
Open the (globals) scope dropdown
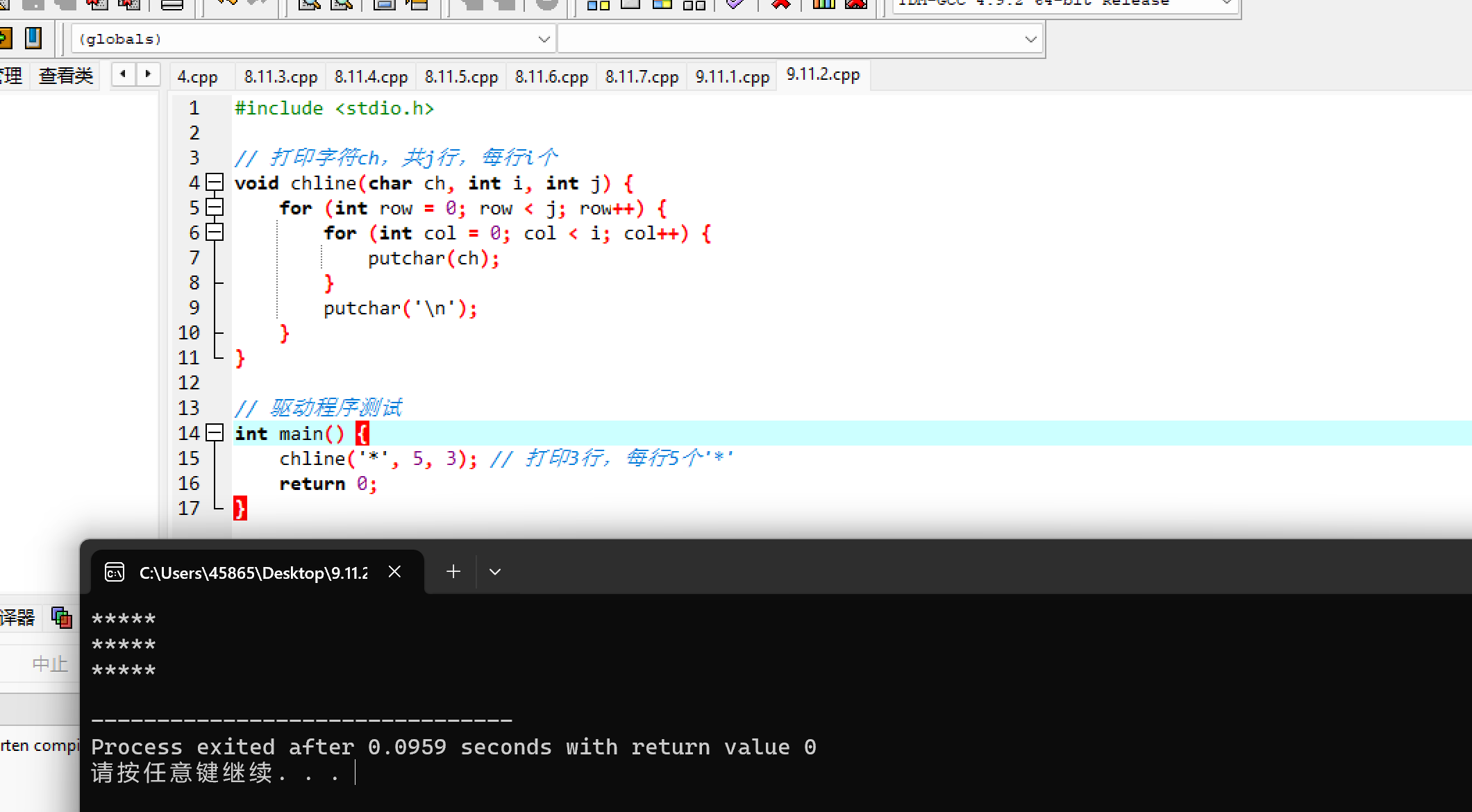pos(544,40)
